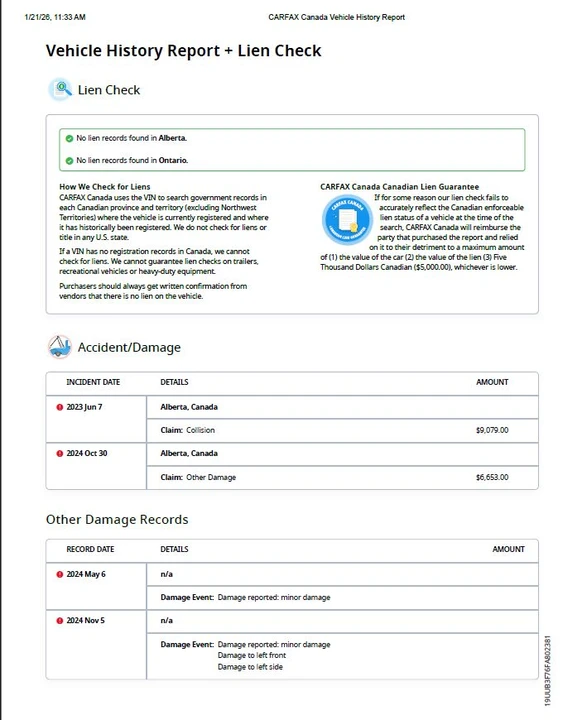Screen dimensions: 582x720
Task: Click AMOUNT header in Accident/Damage table
Action: [492, 382]
